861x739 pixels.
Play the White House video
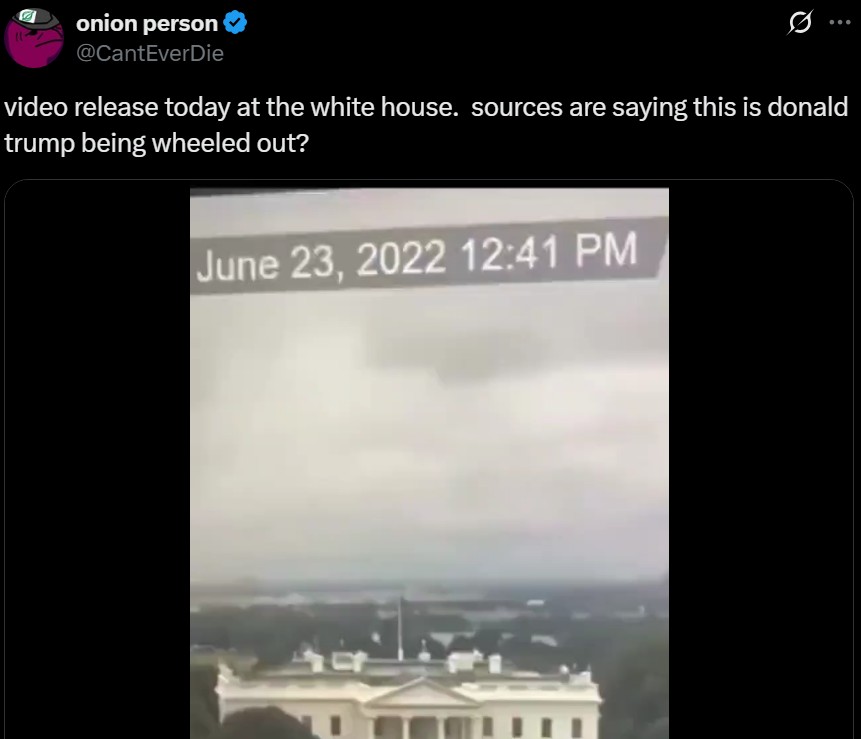pos(429,463)
